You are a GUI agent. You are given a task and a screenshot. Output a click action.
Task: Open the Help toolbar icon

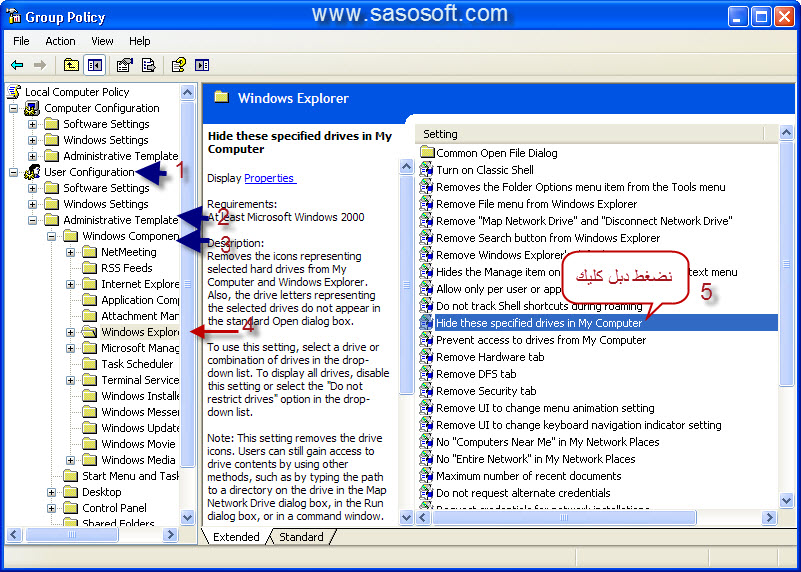(x=178, y=65)
